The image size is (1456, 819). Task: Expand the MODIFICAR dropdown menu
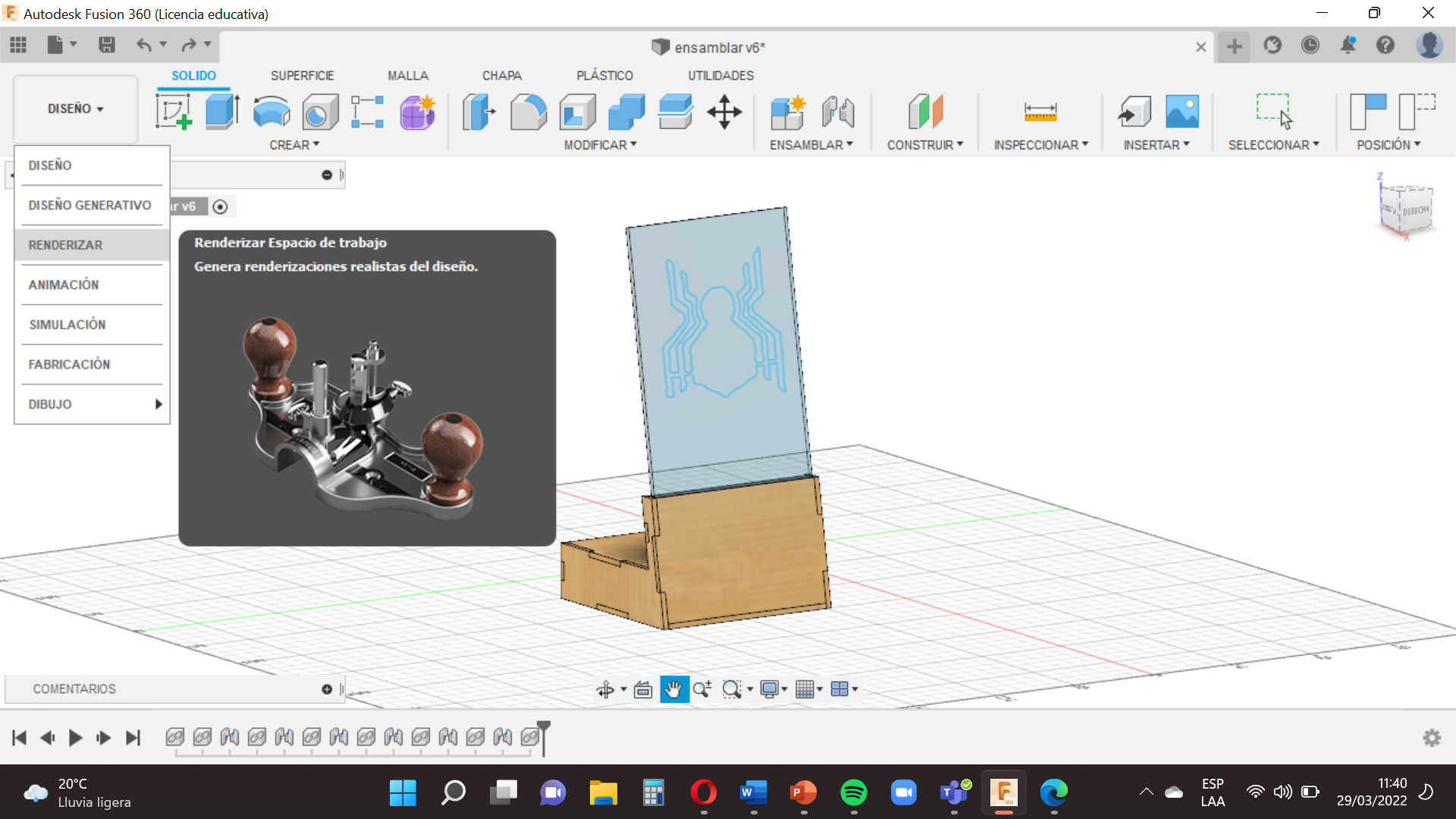[x=600, y=145]
